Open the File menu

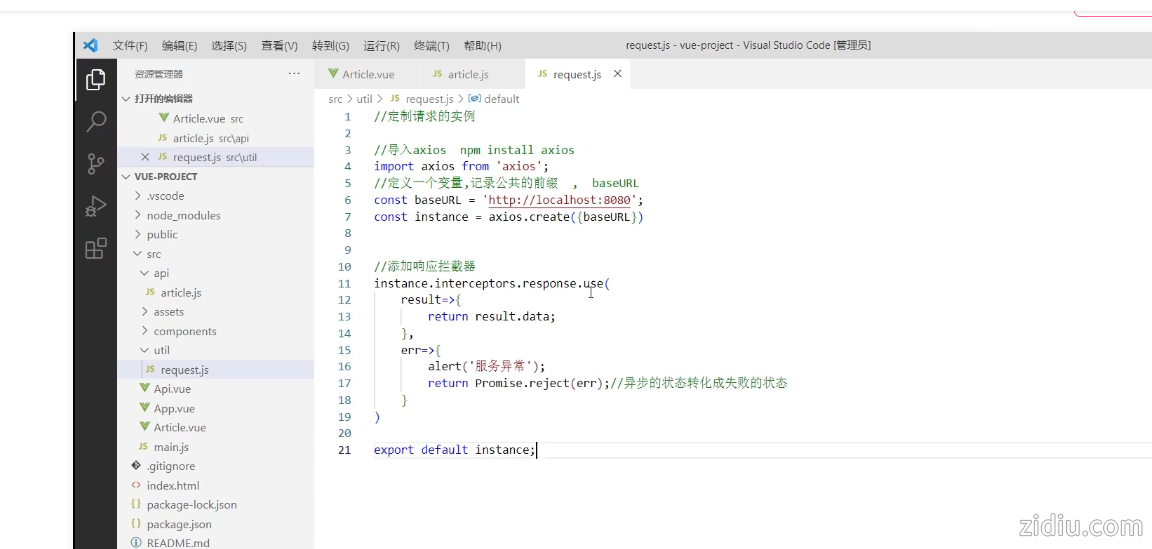(x=130, y=46)
